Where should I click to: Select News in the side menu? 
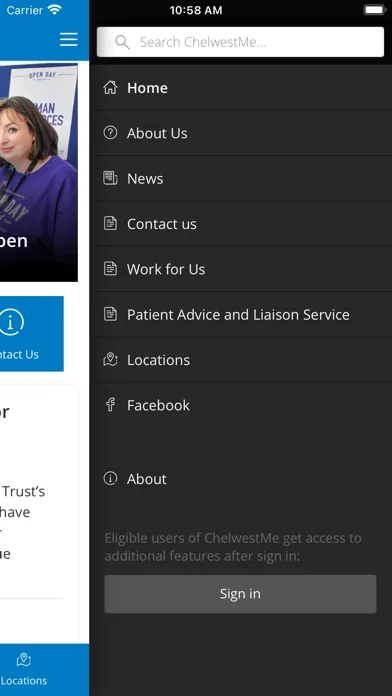[241, 178]
